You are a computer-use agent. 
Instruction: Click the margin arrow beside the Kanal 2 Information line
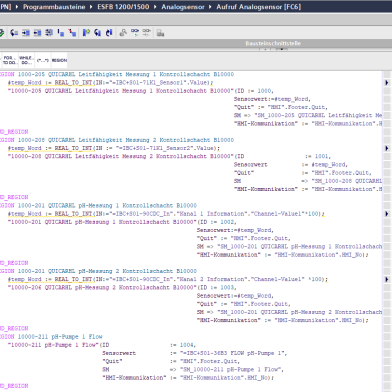click(x=387, y=279)
